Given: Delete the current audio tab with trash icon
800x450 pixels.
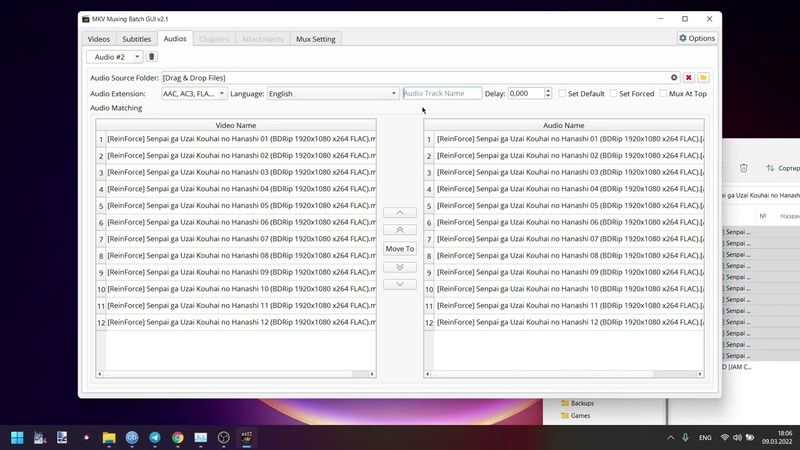Looking at the screenshot, I should (152, 57).
